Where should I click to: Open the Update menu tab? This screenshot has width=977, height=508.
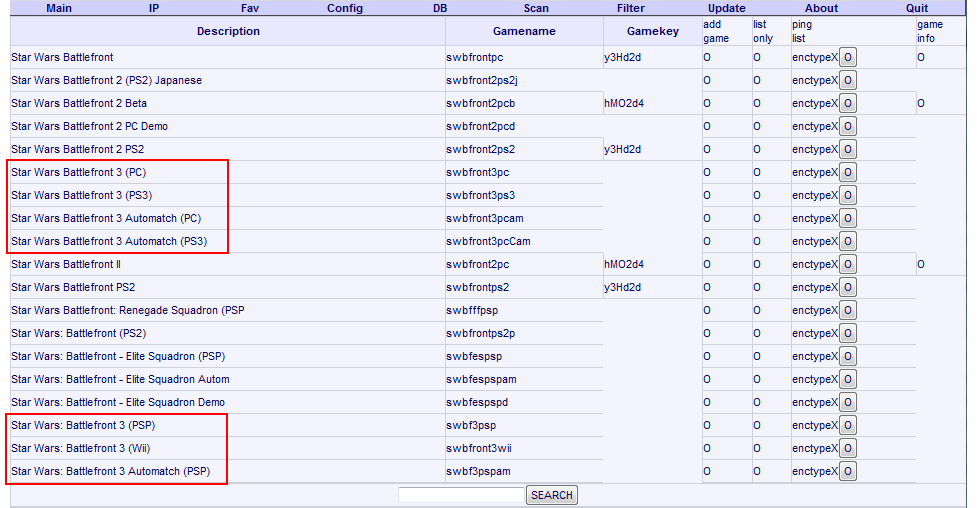click(x=727, y=8)
